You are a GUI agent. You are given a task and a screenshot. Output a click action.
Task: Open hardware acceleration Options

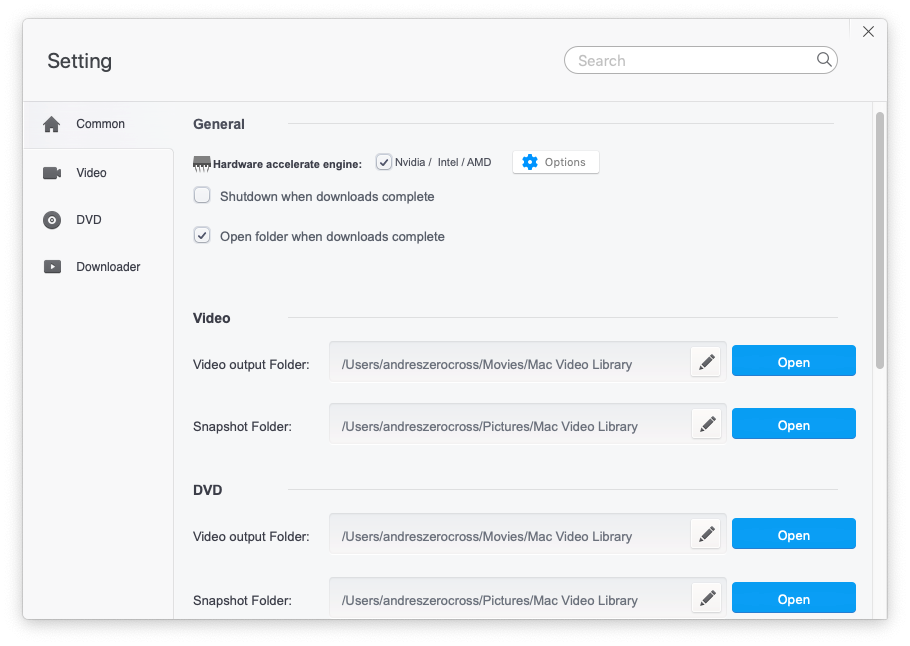tap(555, 162)
